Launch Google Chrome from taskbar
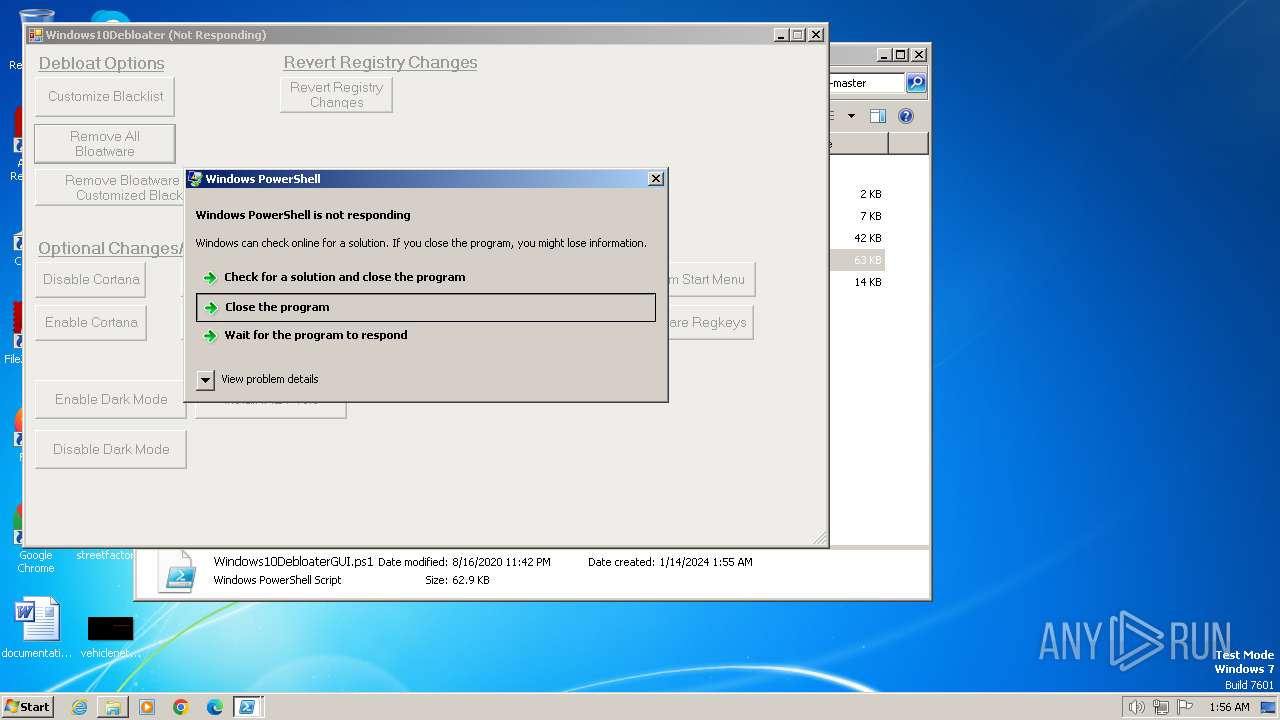 181,707
